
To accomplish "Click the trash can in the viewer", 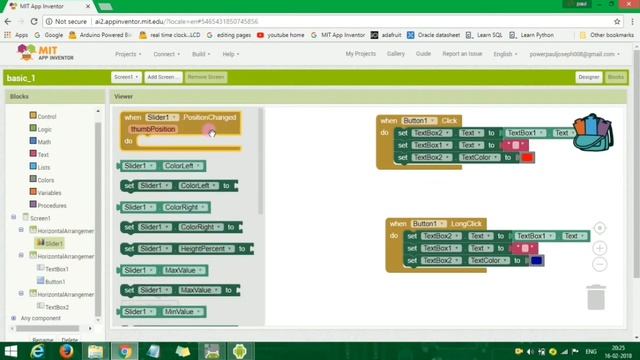I will coord(596,298).
